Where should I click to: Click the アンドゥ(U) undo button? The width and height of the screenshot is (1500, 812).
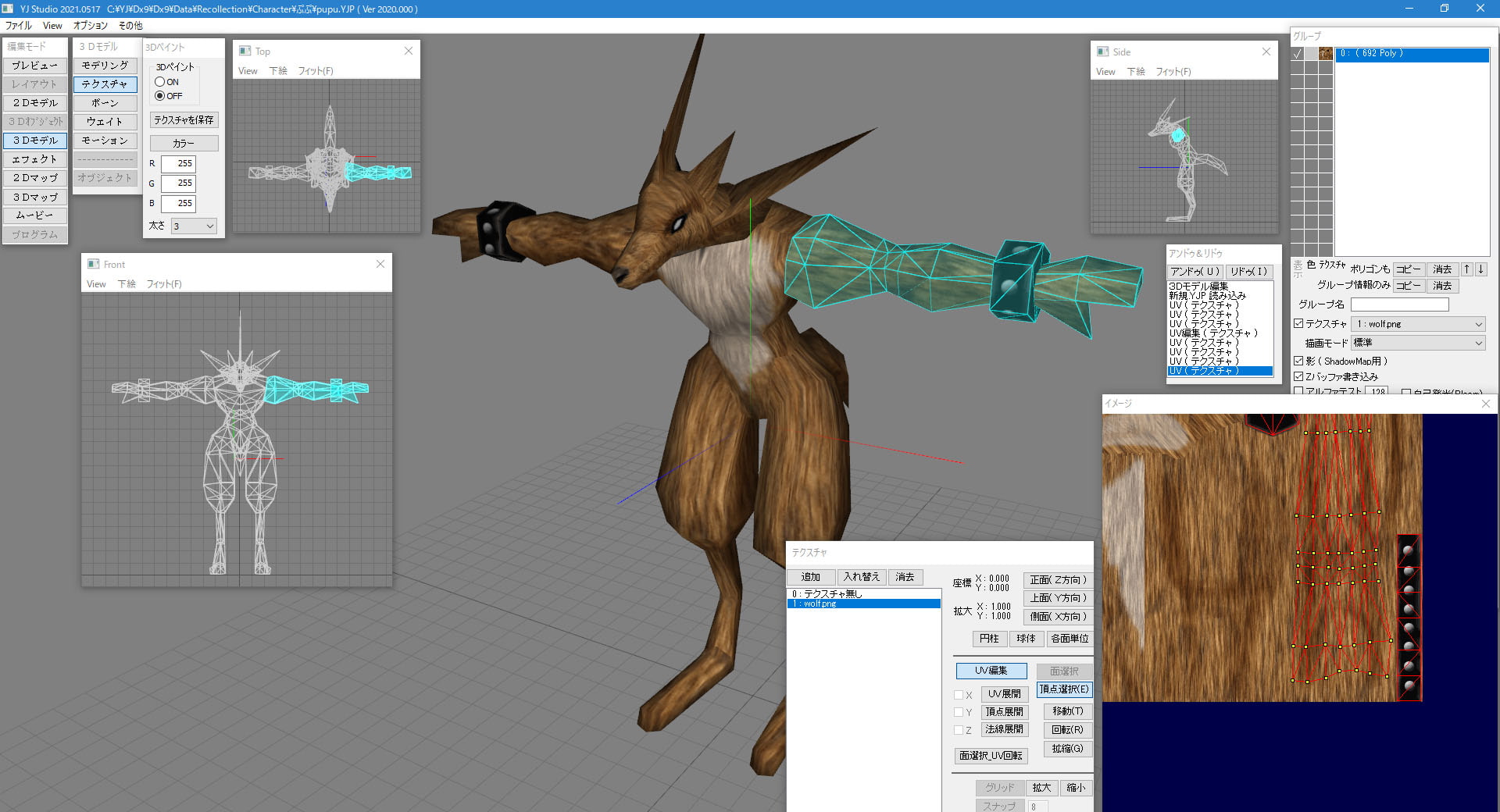tap(1195, 272)
